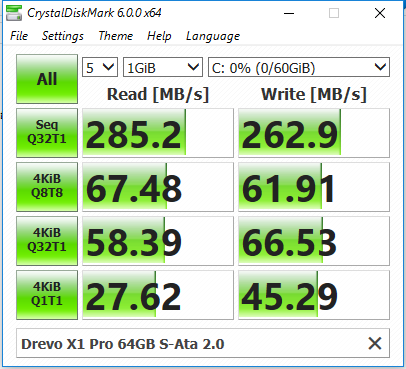The width and height of the screenshot is (406, 369).
Task: Click the Read [MB/s] column header
Action: (158, 94)
